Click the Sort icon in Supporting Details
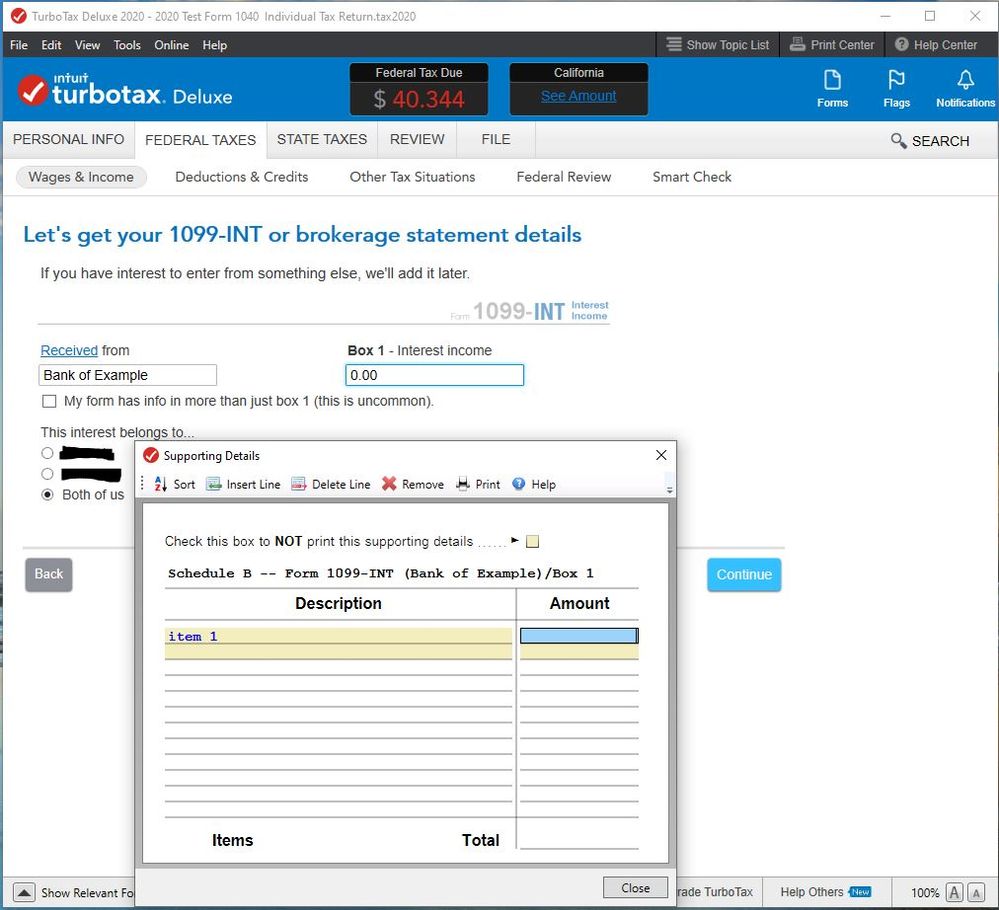This screenshot has height=910, width=999. click(x=161, y=484)
